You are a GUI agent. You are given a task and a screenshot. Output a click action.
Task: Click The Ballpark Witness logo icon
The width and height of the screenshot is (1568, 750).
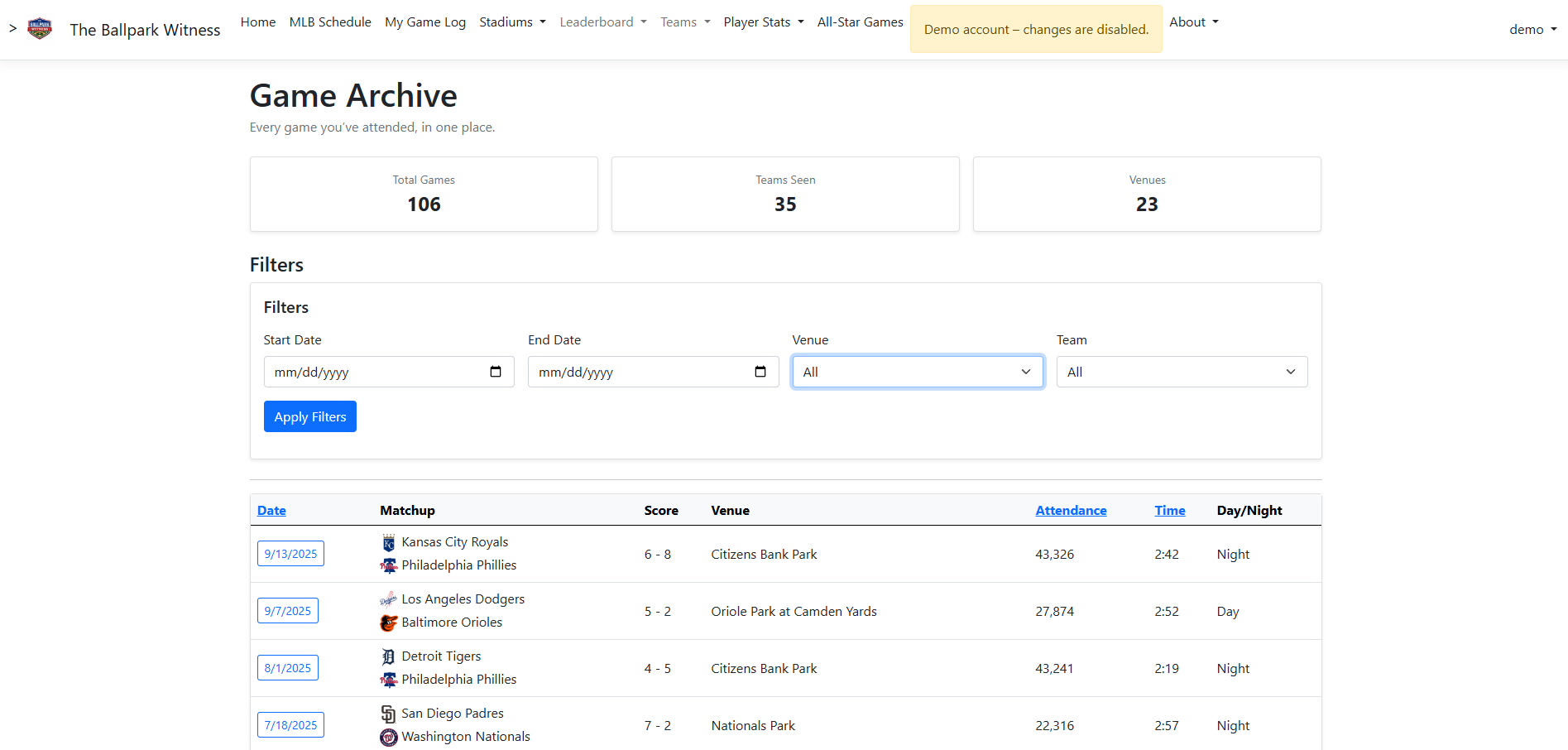(40, 29)
